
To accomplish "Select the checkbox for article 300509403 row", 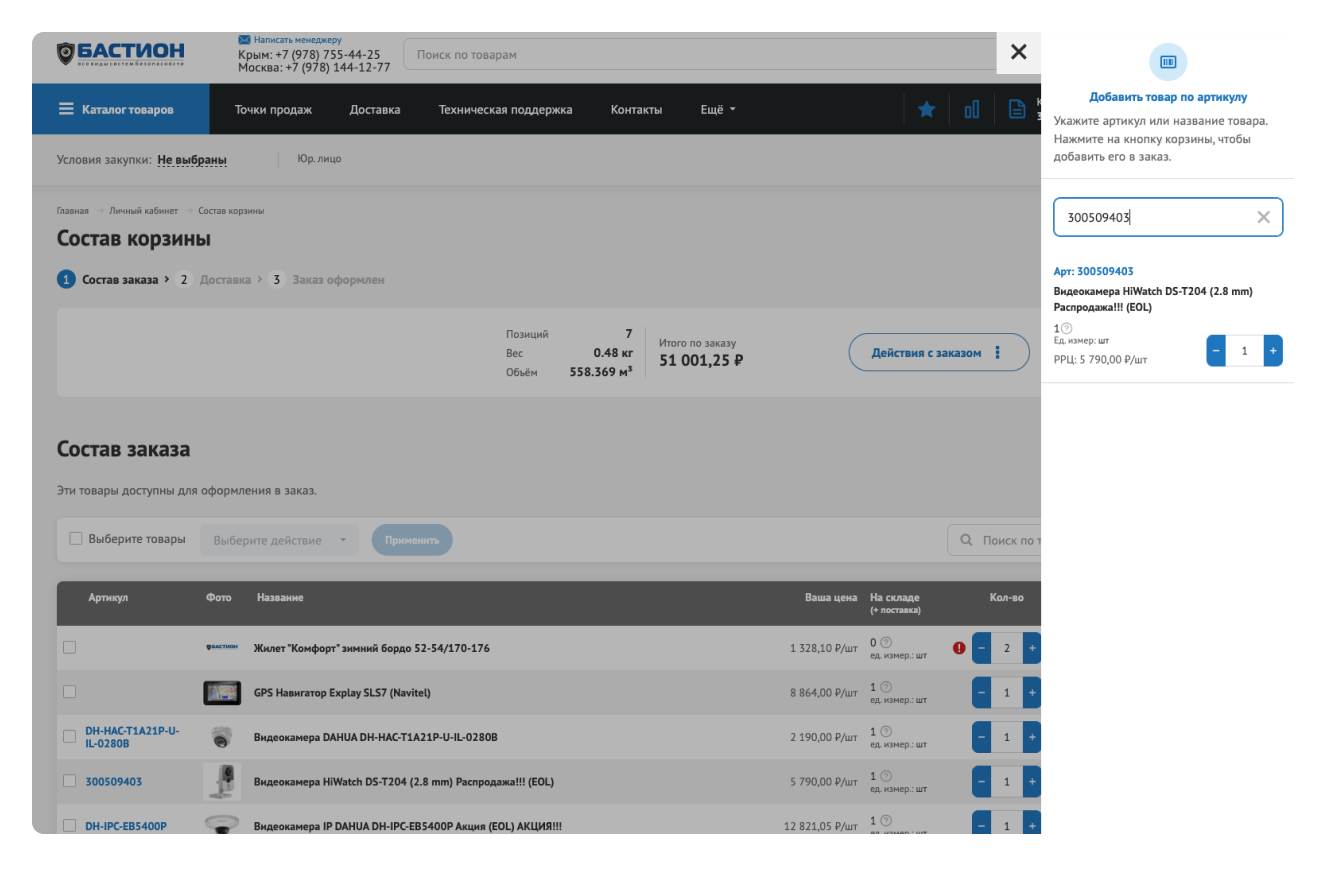I will pos(70,781).
